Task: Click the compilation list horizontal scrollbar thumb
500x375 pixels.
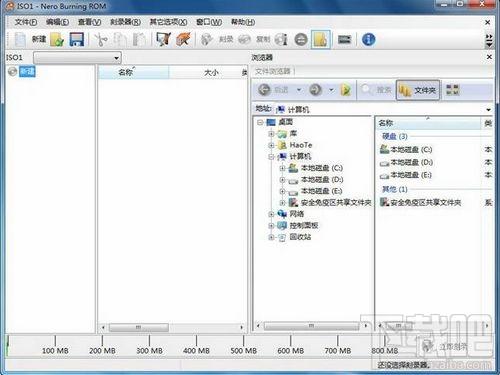Action: coord(139,327)
